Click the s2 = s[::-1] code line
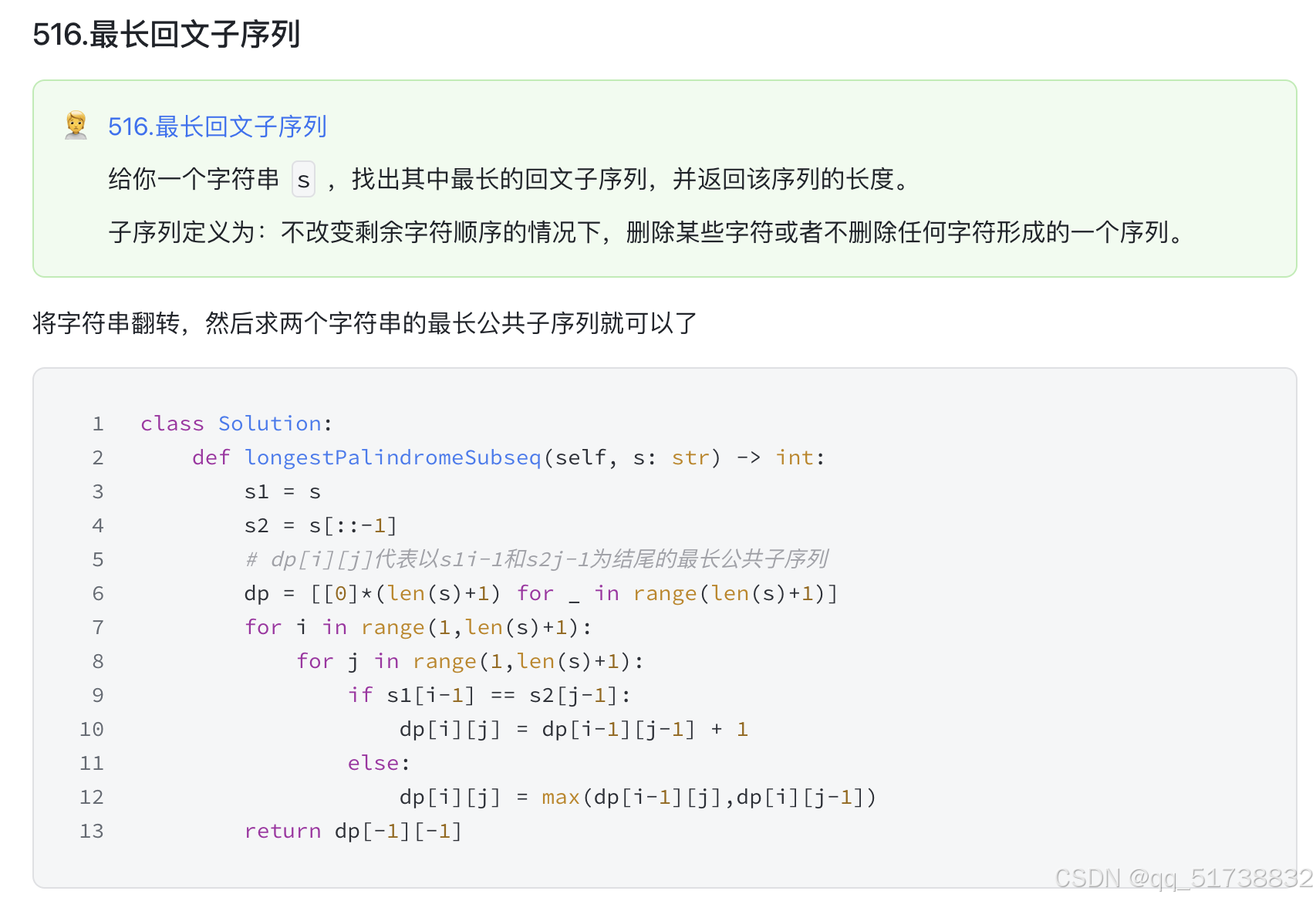 [321, 525]
